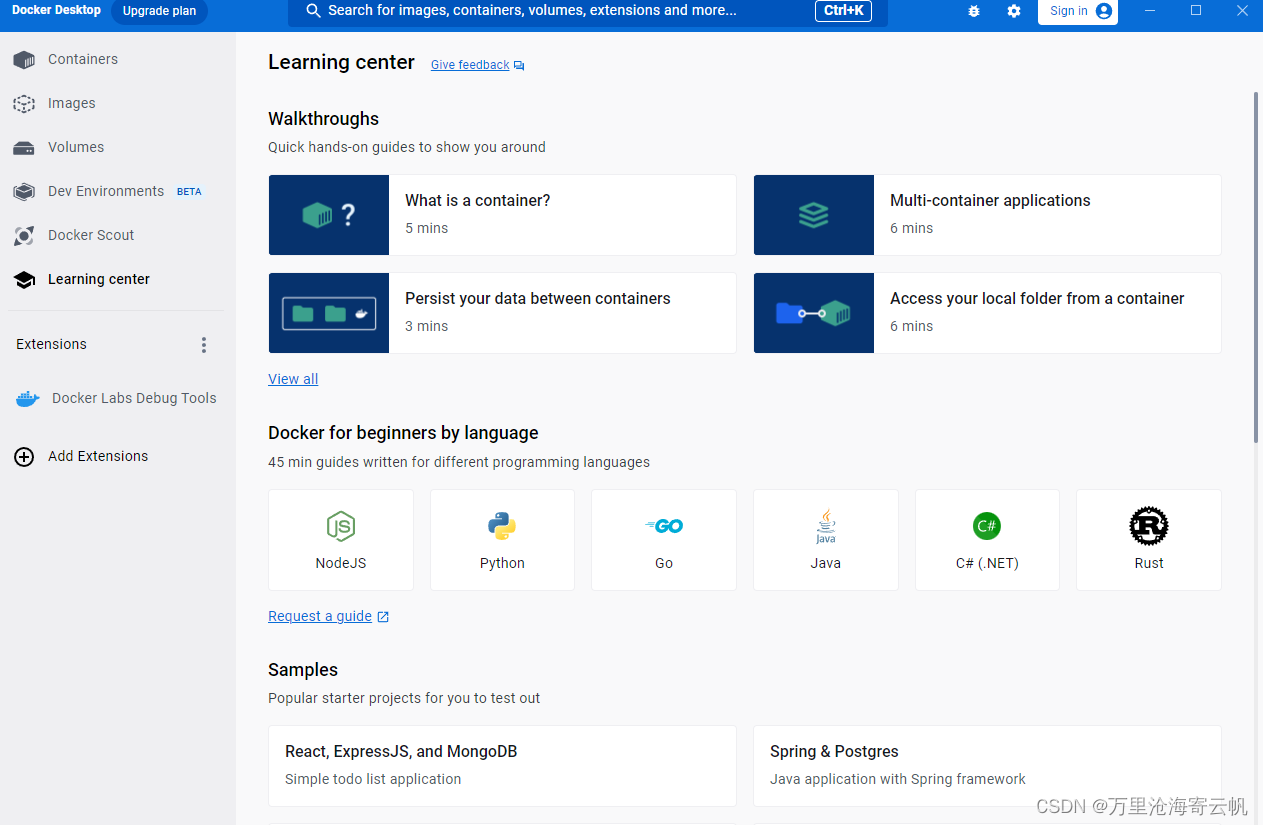The width and height of the screenshot is (1263, 825).
Task: Click the magnifier icon in search bar
Action: click(x=313, y=11)
